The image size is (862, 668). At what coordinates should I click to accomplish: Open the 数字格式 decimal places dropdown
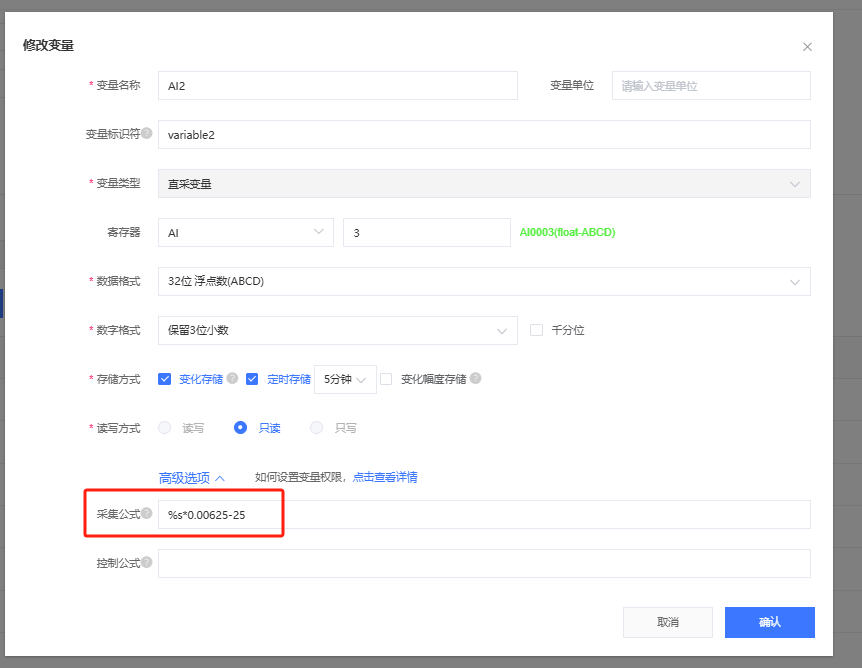[338, 330]
